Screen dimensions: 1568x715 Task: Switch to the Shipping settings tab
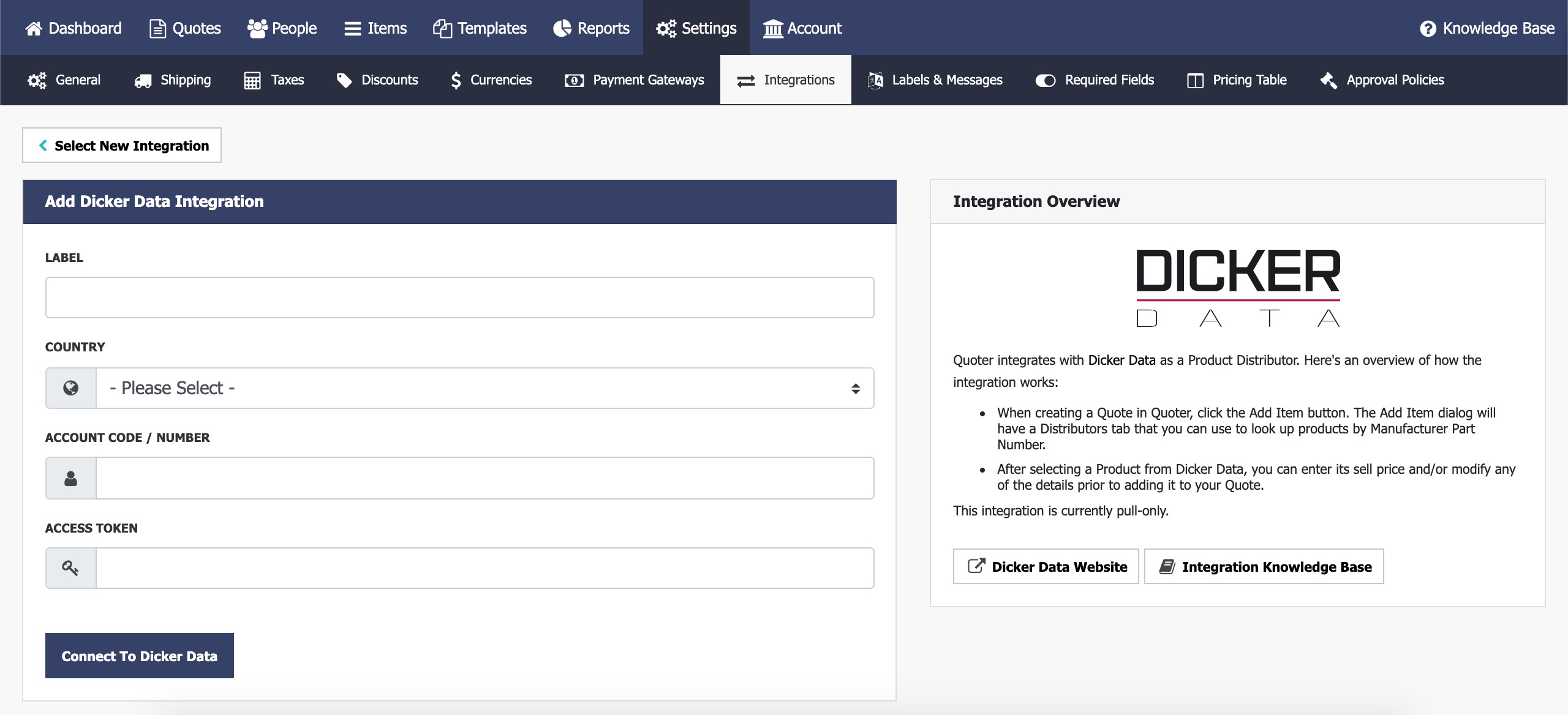(x=173, y=80)
